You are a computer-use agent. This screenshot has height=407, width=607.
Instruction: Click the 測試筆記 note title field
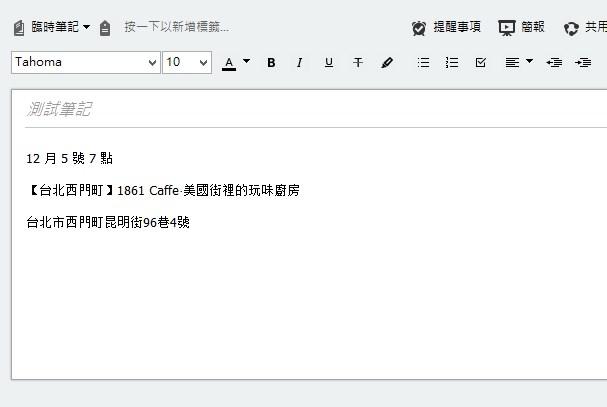pos(300,109)
